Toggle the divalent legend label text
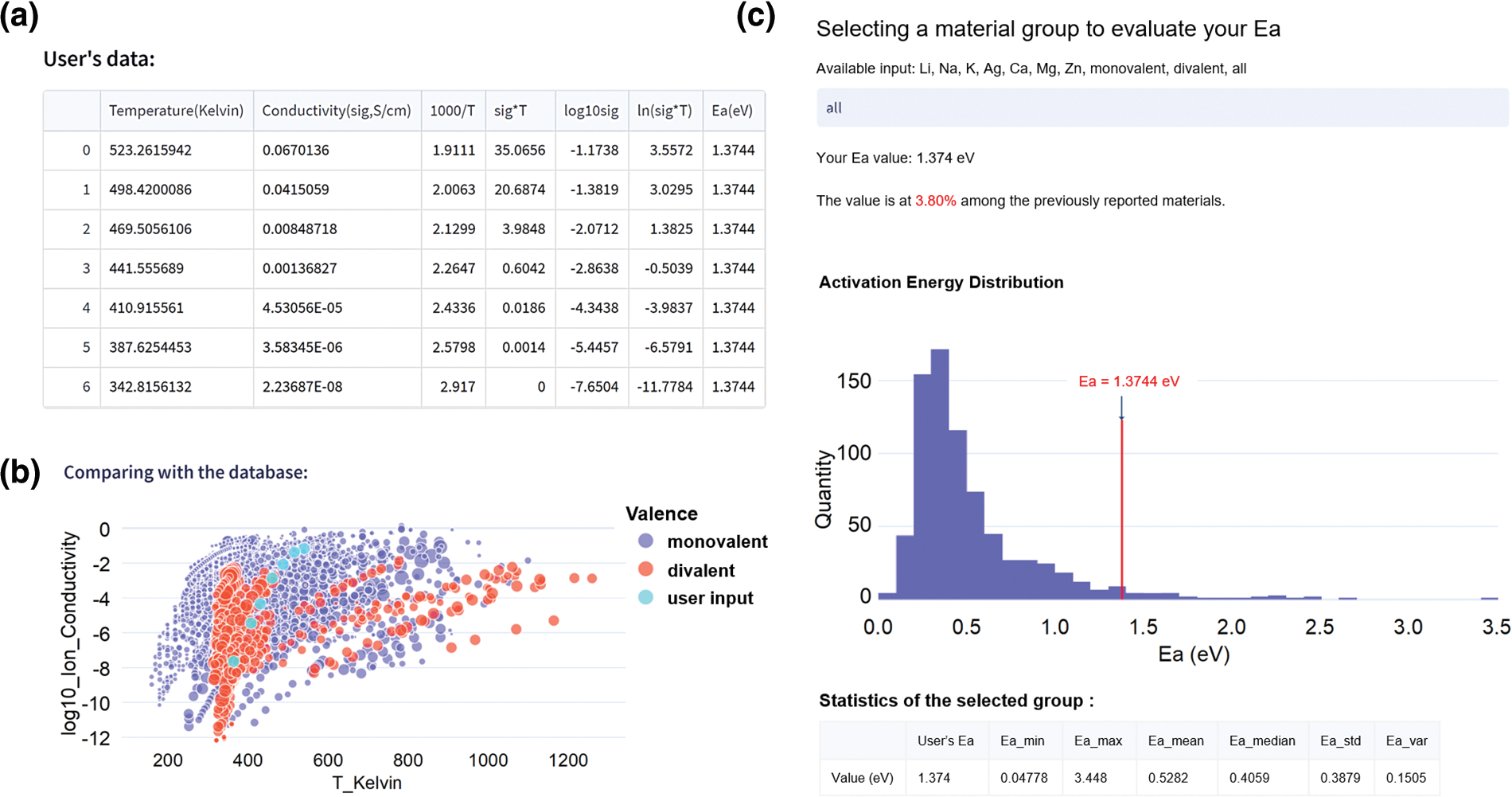 pyautogui.click(x=700, y=570)
